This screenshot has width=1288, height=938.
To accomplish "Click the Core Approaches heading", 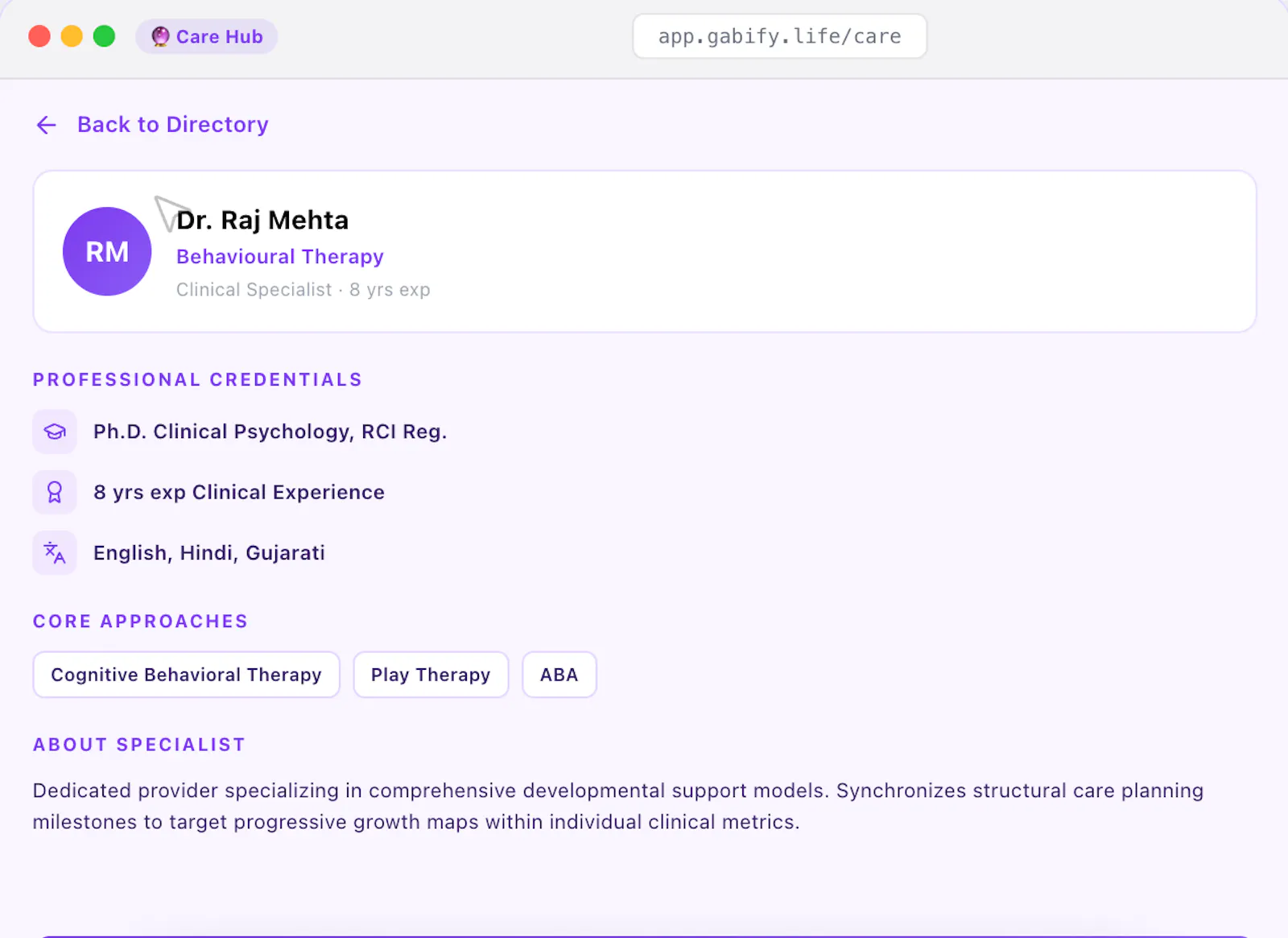I will coord(140,621).
